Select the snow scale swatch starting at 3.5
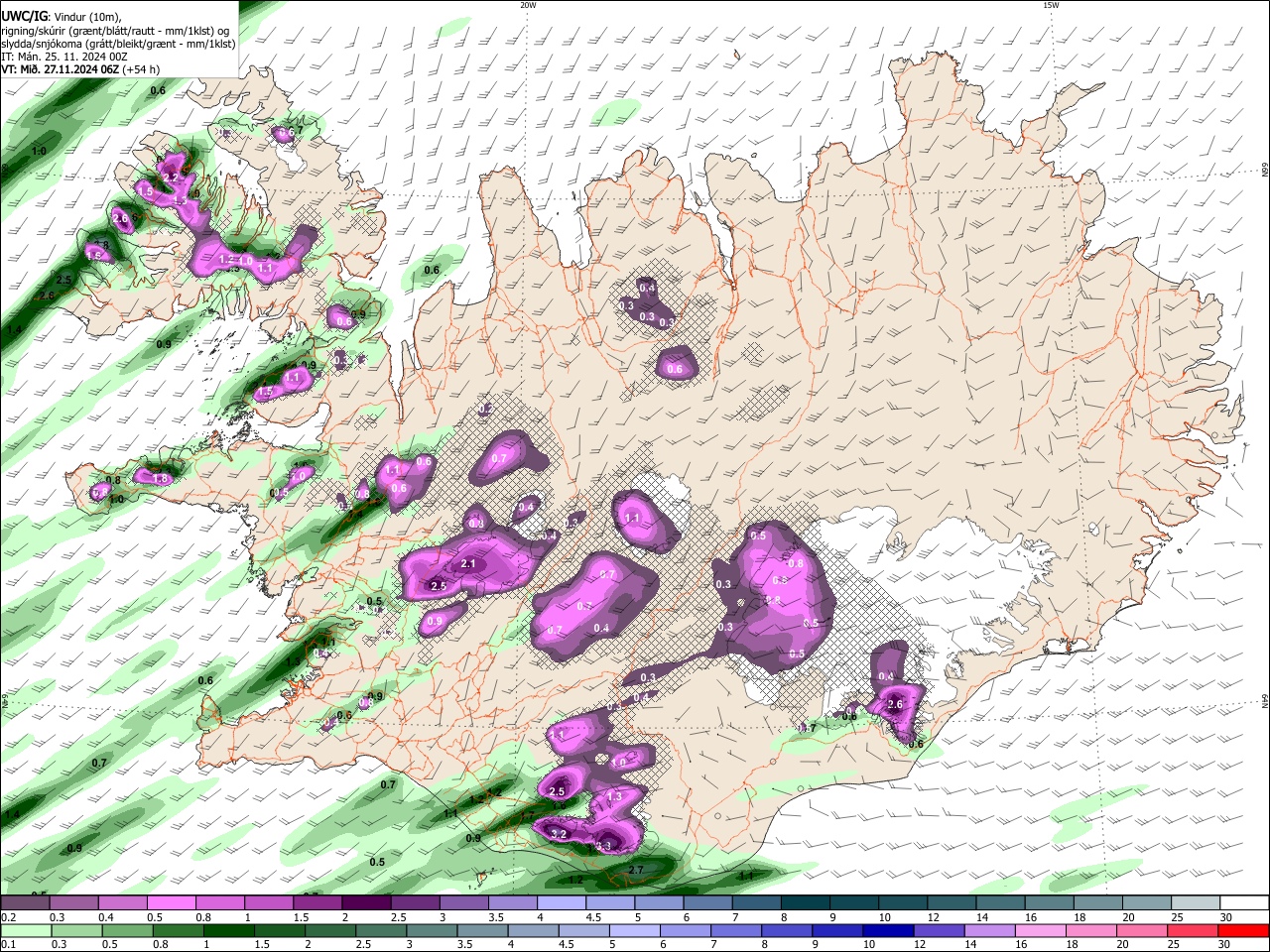This screenshot has height=952, width=1270. (x=511, y=902)
